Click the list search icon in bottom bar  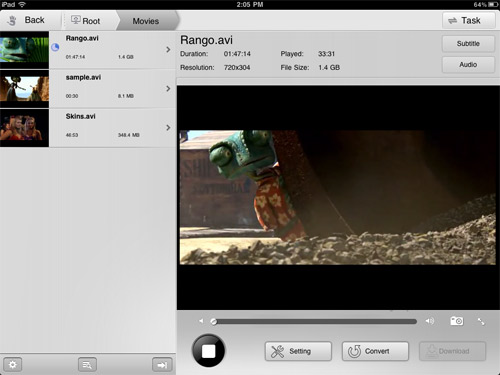point(87,365)
